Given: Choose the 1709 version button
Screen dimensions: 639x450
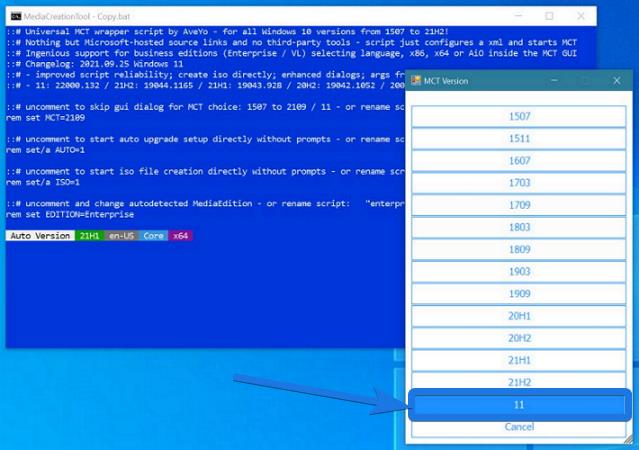Looking at the screenshot, I should tap(519, 205).
